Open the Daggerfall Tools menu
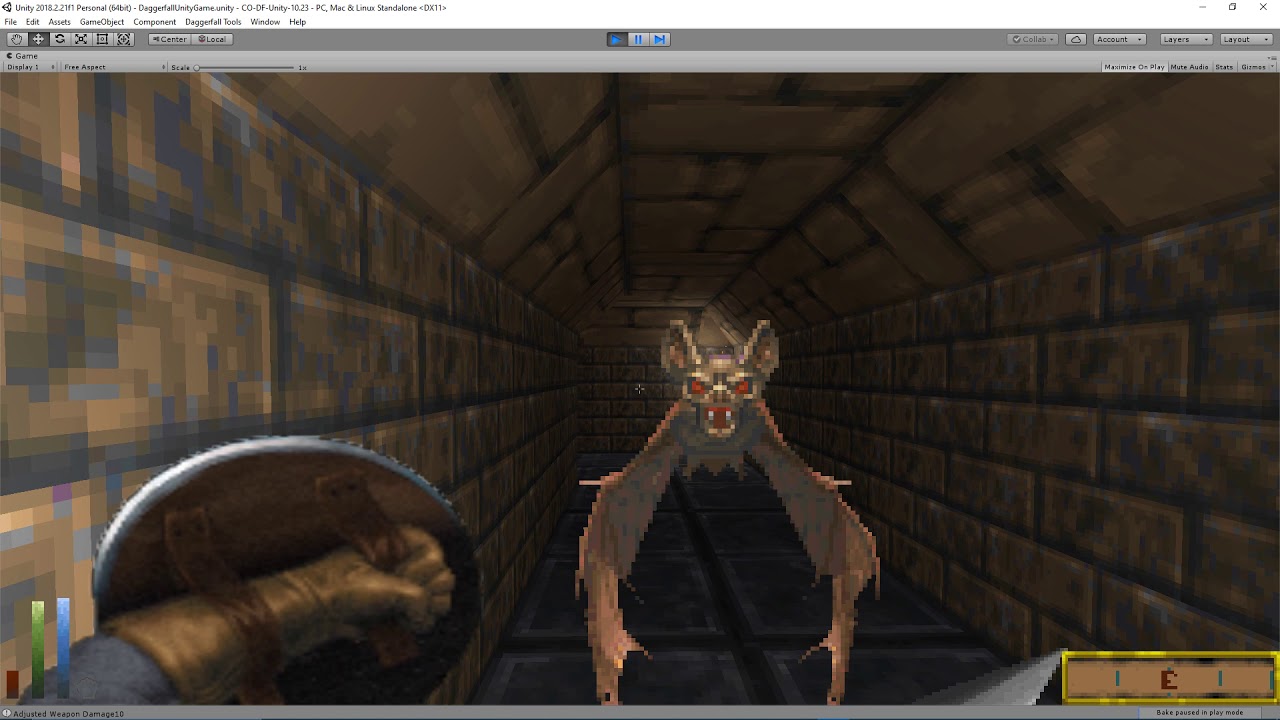 (213, 22)
